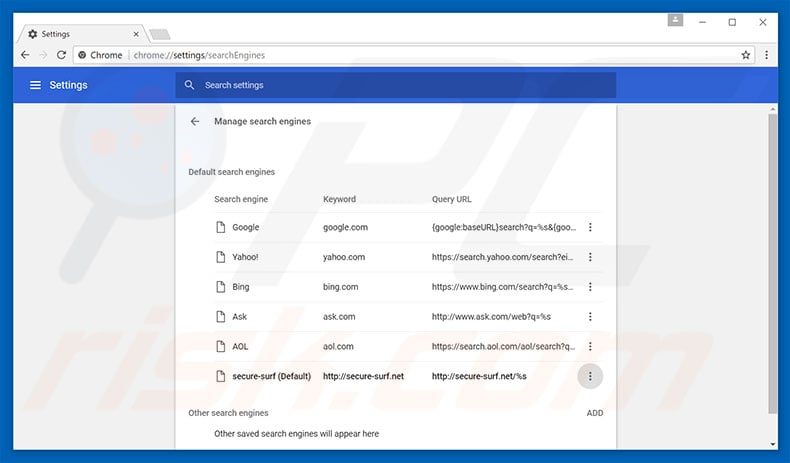
Task: Open more actions for secure-surf
Action: (x=590, y=376)
